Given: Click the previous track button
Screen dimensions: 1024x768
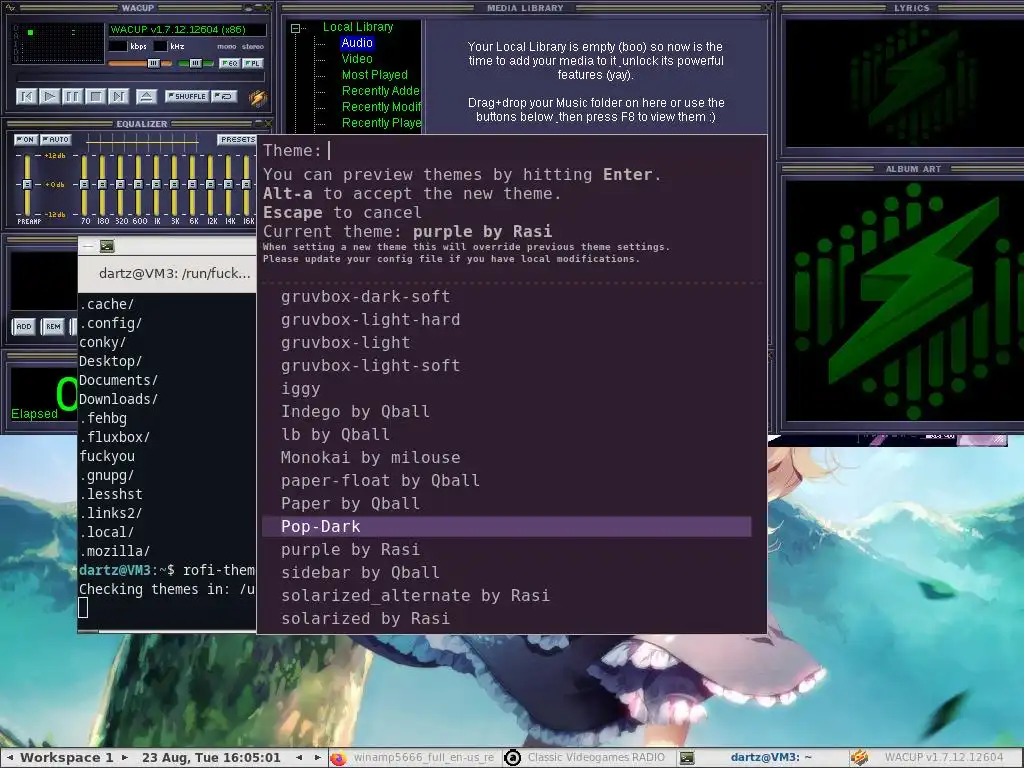Looking at the screenshot, I should 26,97.
